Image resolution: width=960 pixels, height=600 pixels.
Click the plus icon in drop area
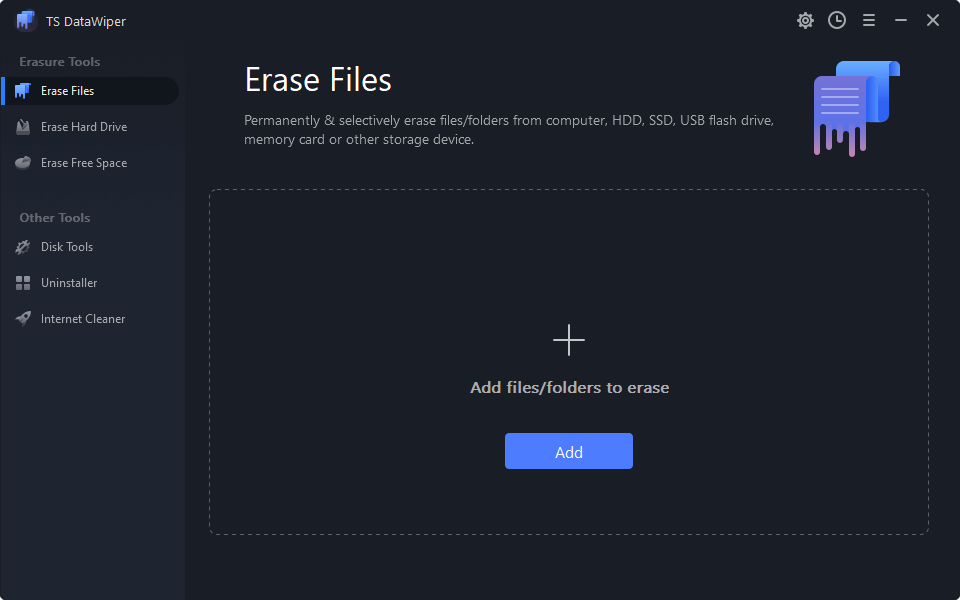click(569, 340)
